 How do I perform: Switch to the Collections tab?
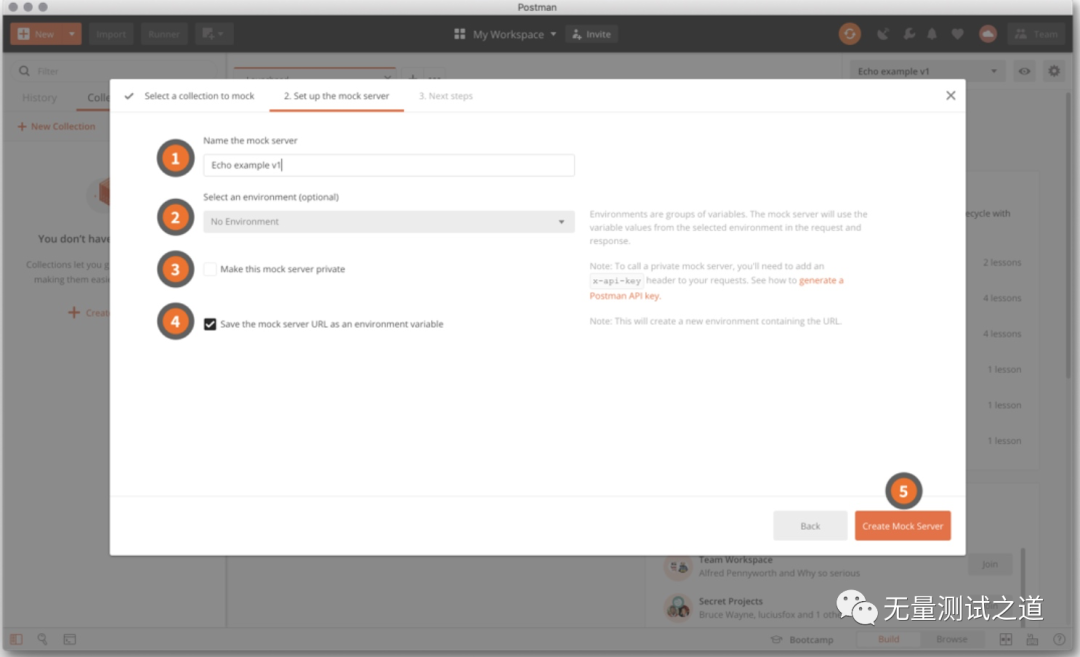point(98,98)
